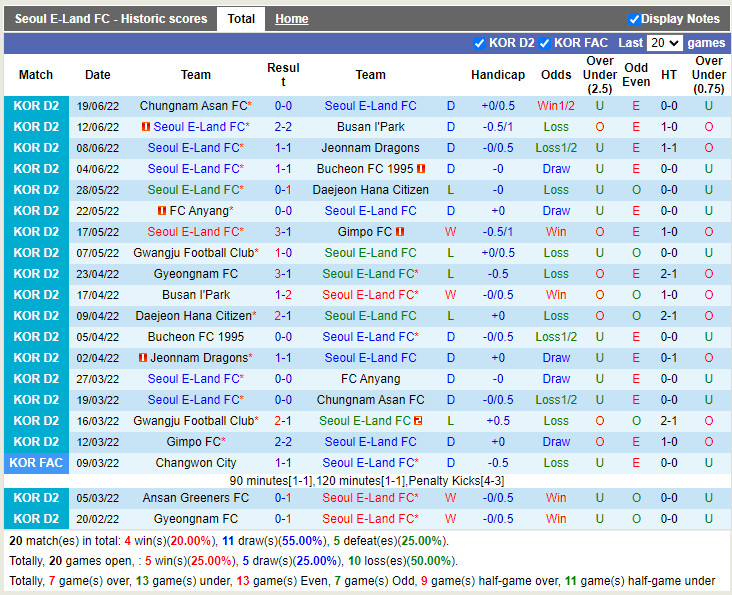
Task: Click red card icon before Jeonnam Dragons on 02/04/22
Action: pyautogui.click(x=144, y=358)
